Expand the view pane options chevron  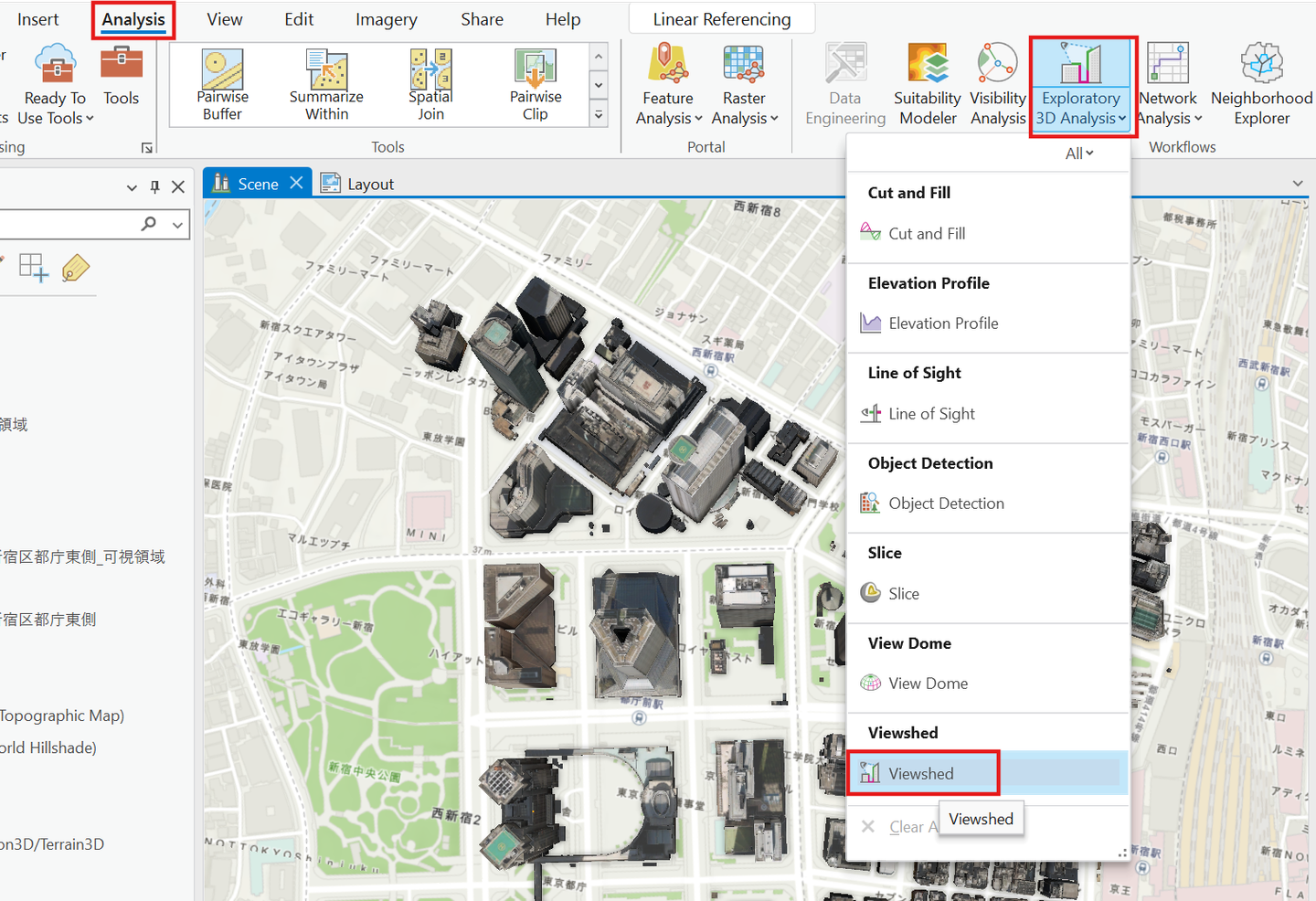click(1298, 184)
